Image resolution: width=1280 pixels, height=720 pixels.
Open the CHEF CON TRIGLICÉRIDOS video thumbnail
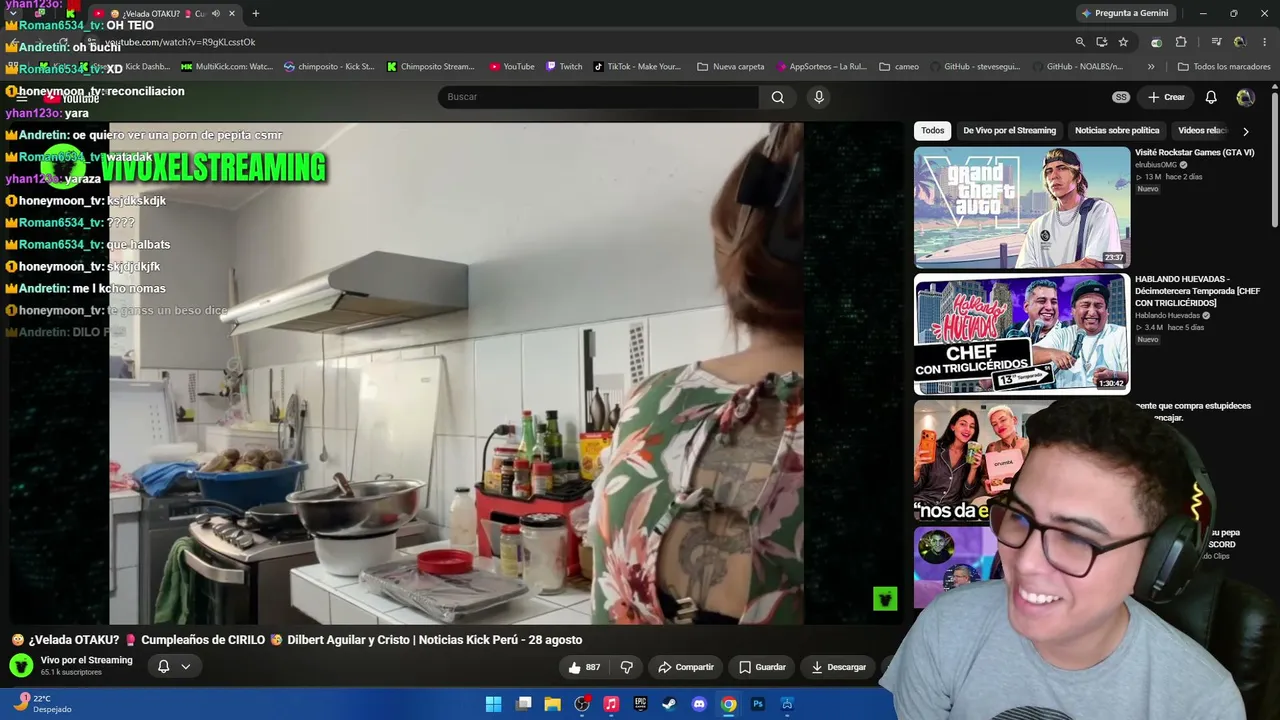point(1022,334)
